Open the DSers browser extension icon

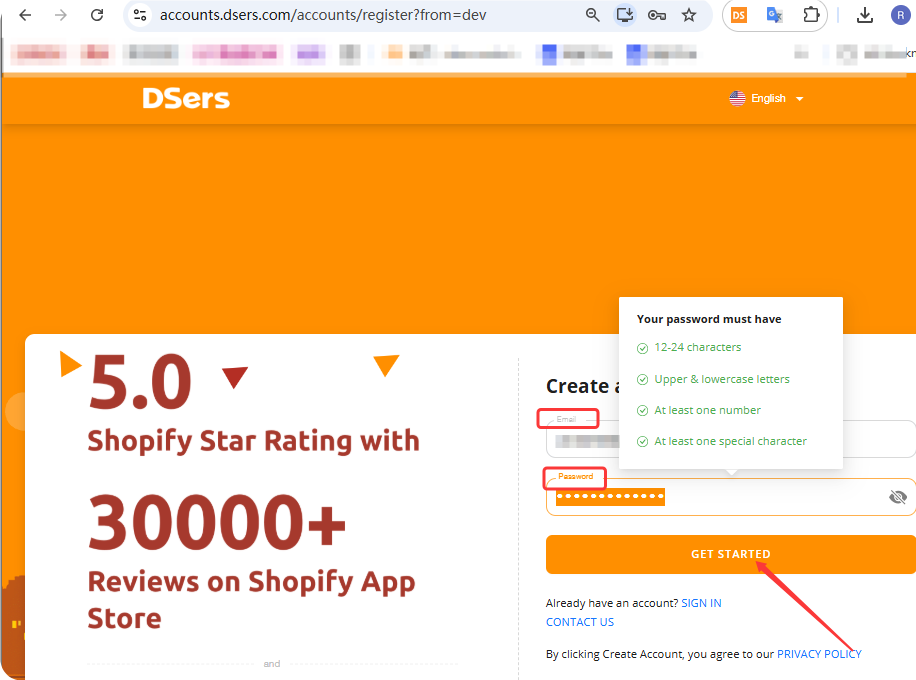tap(739, 15)
